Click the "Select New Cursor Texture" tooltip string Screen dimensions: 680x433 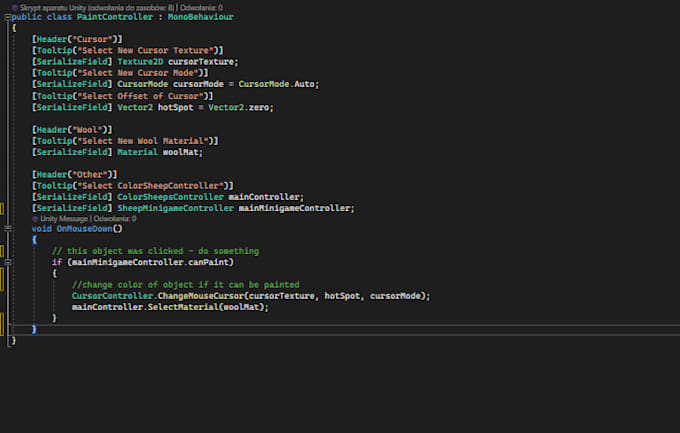[x=145, y=50]
